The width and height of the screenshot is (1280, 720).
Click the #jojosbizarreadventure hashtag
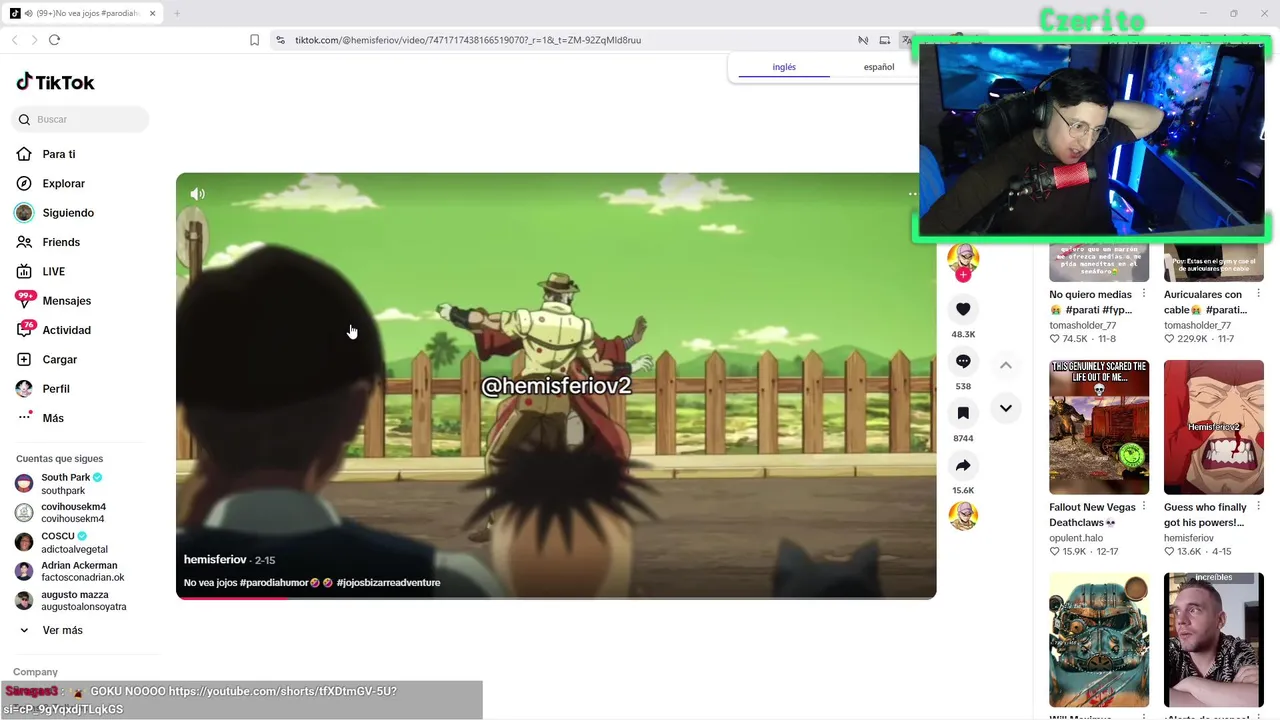pyautogui.click(x=388, y=583)
